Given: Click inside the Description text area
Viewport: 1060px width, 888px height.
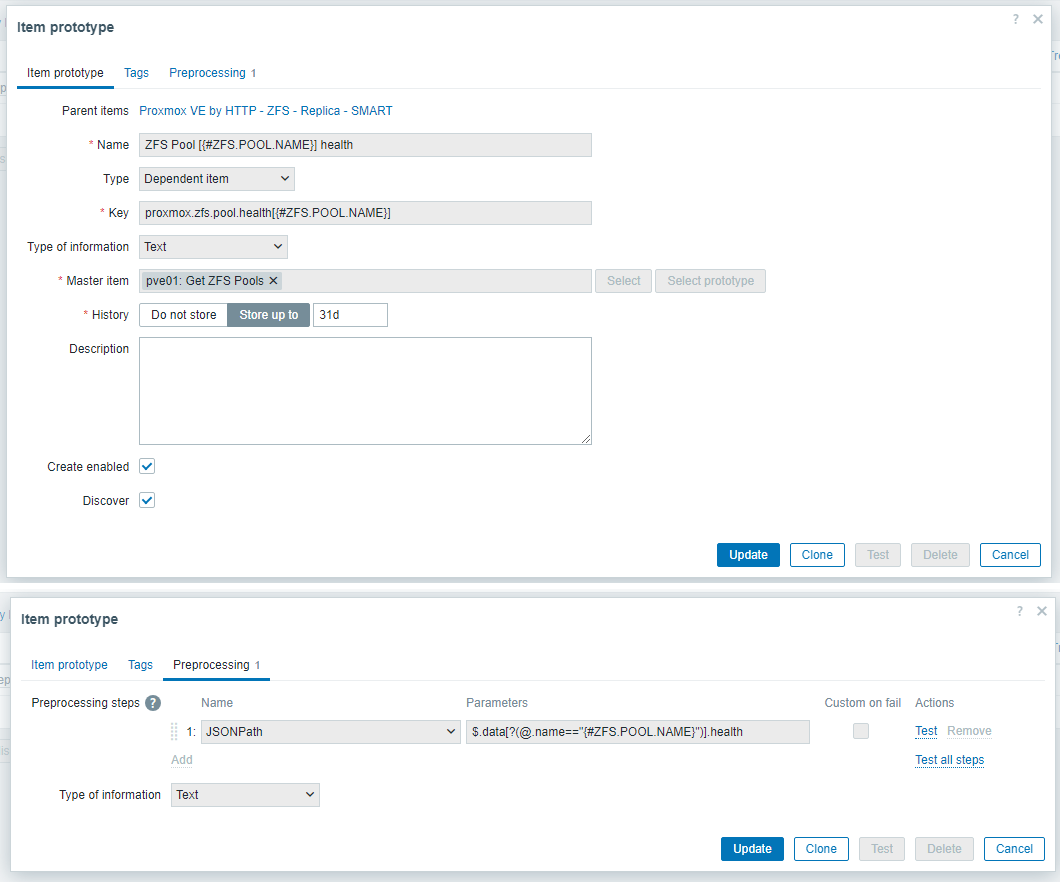Looking at the screenshot, I should [x=365, y=390].
